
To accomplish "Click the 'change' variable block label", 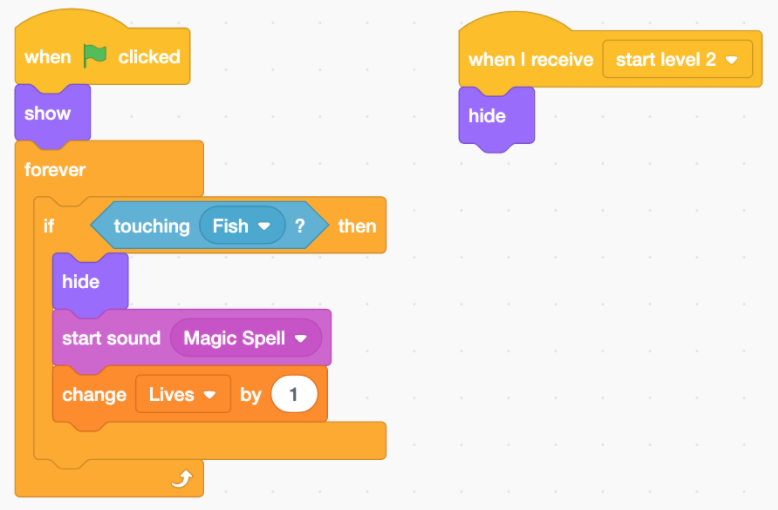I will pyautogui.click(x=94, y=395).
